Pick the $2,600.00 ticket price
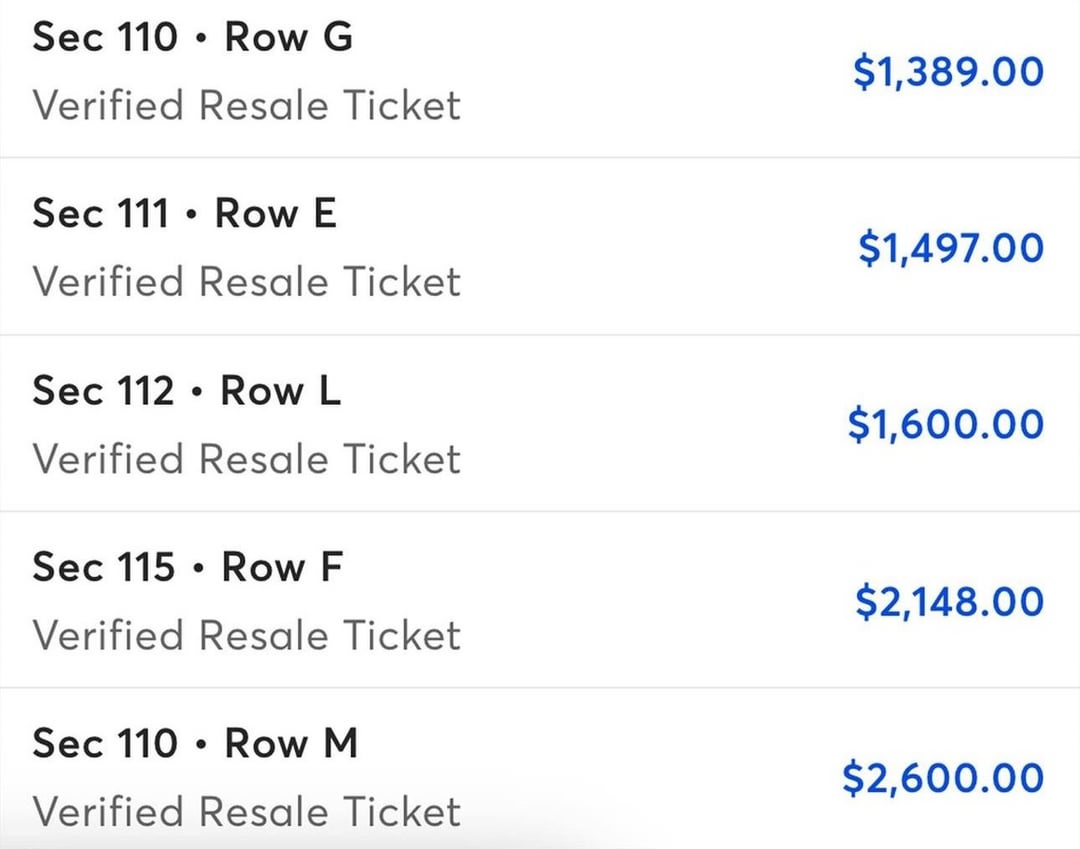Viewport: 1080px width, 849px height. coord(943,778)
